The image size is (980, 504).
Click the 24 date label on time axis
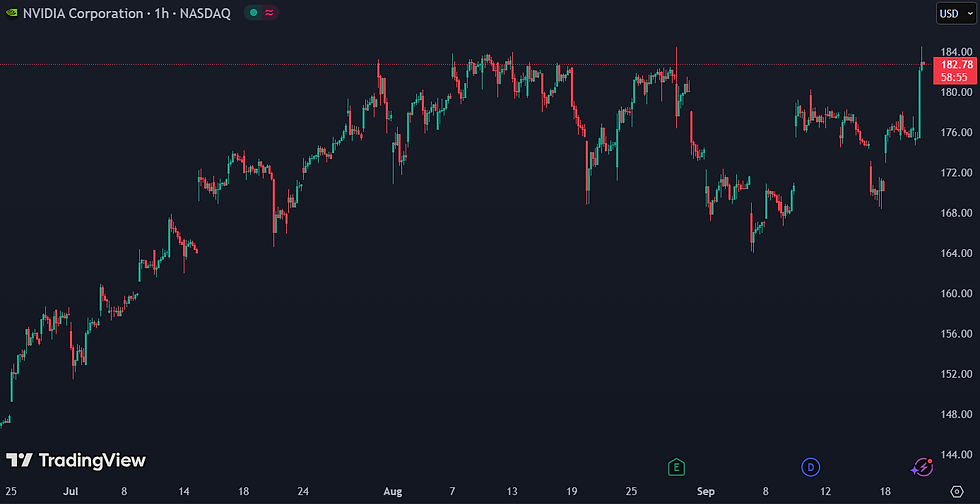click(x=302, y=491)
